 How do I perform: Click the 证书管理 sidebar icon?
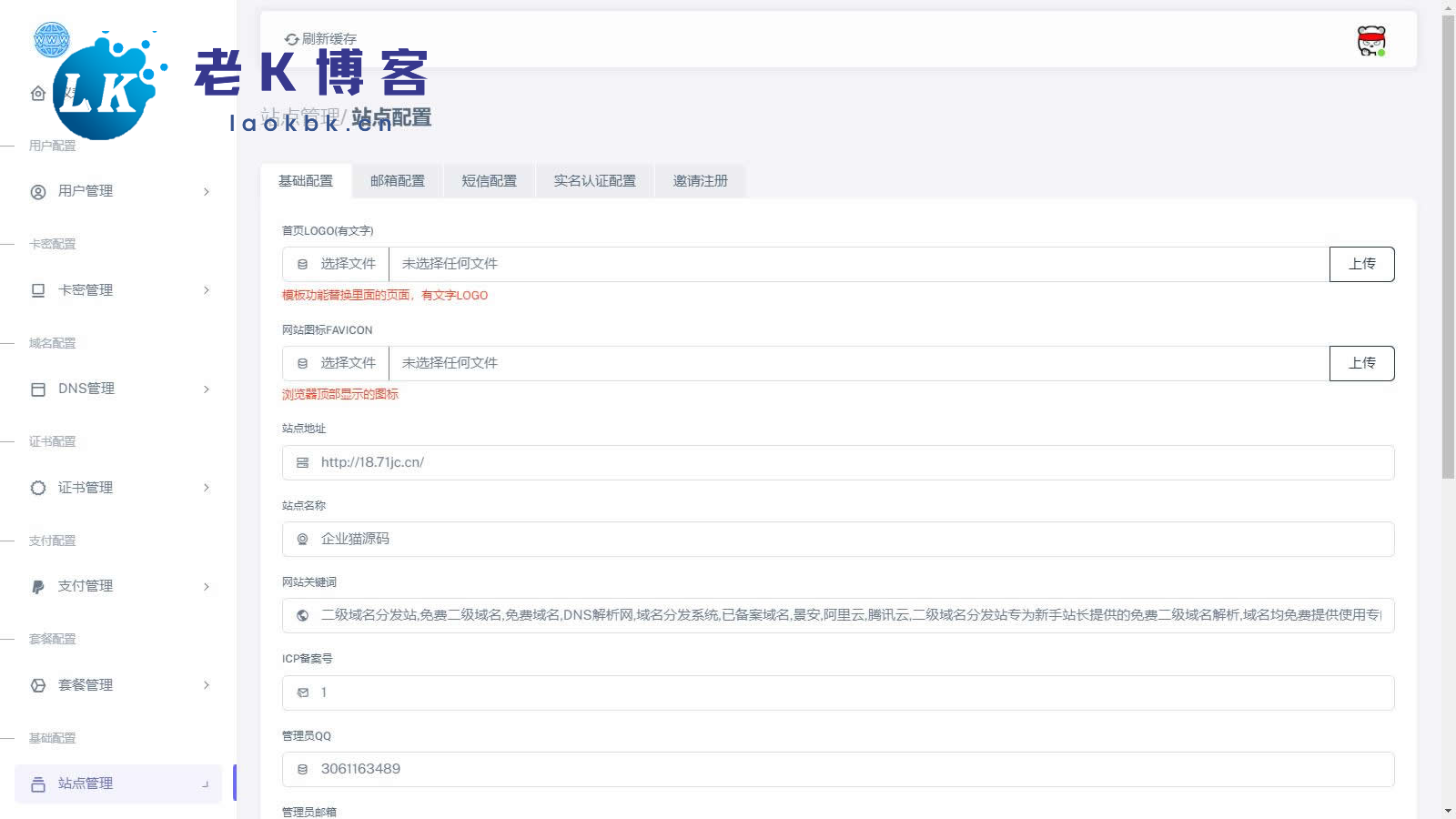click(38, 488)
